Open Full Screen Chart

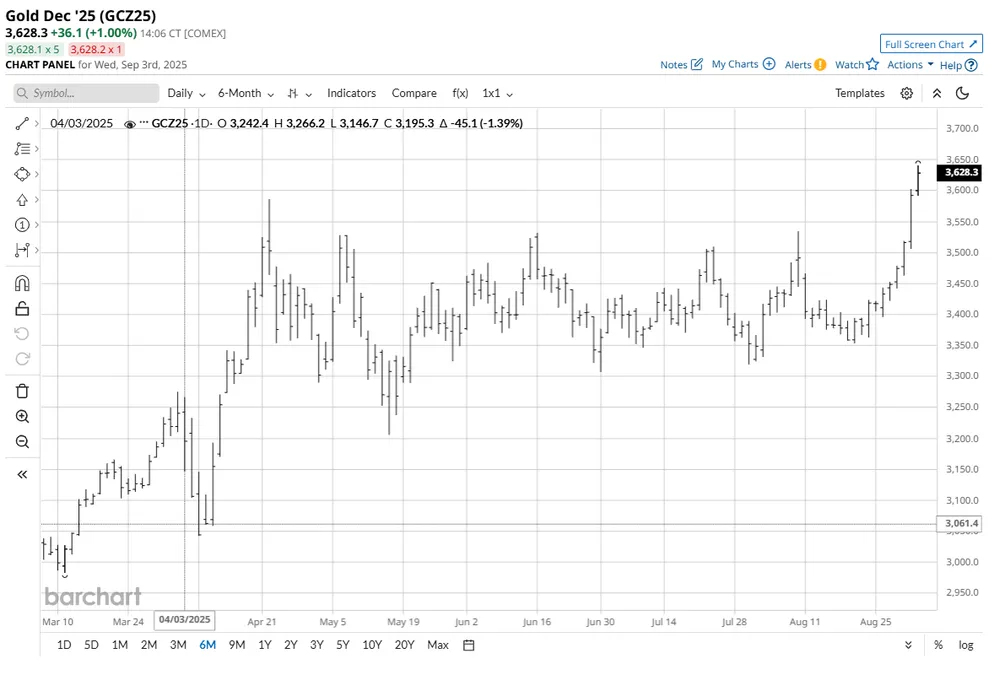tap(931, 44)
